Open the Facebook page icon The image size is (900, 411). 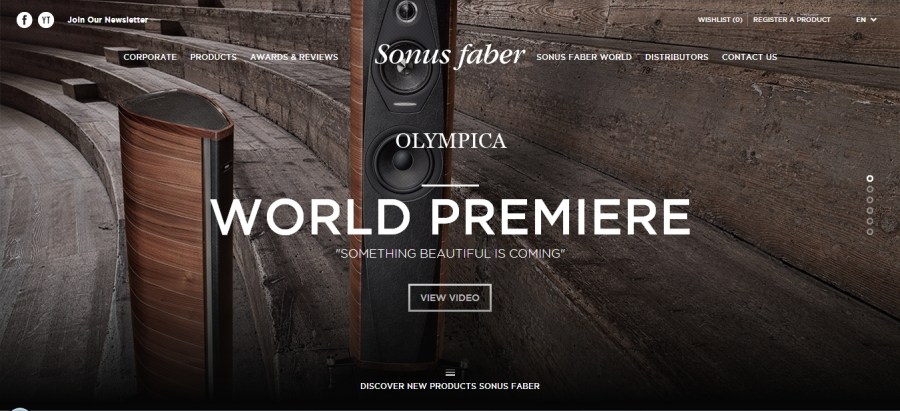(x=24, y=20)
